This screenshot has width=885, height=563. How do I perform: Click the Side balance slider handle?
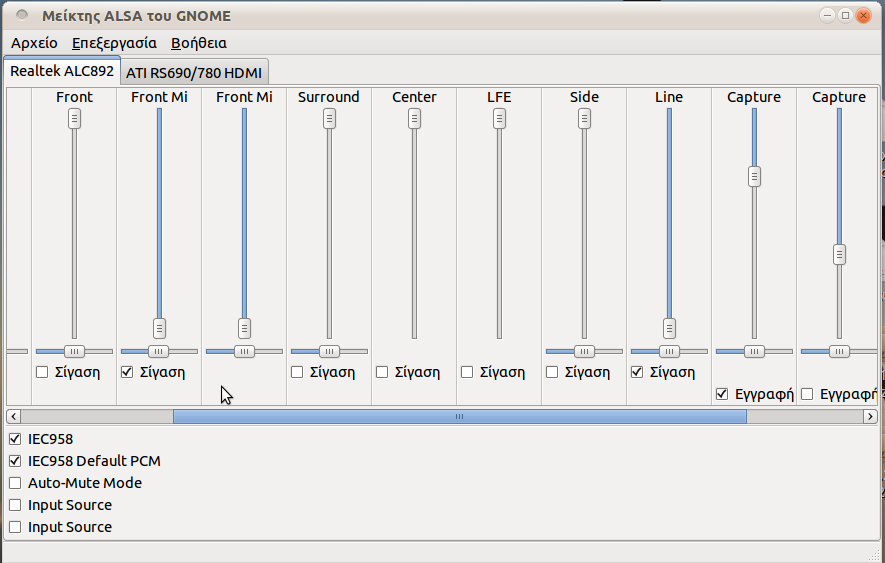[584, 351]
